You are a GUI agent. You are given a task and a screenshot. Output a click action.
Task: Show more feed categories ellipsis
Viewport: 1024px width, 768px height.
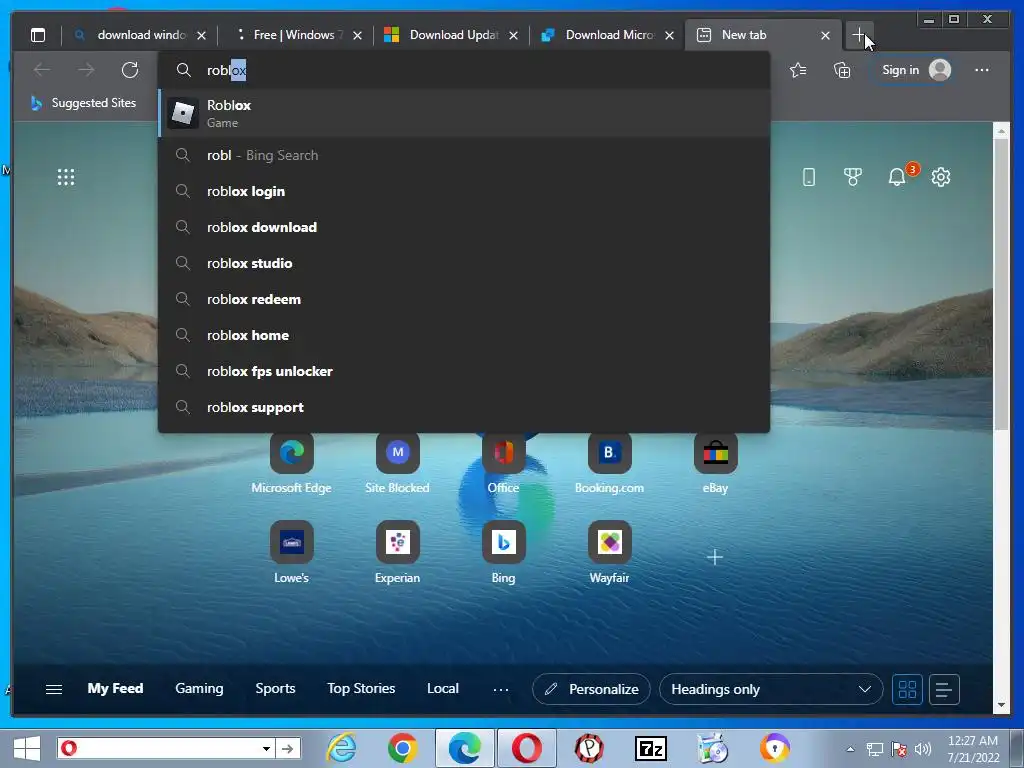point(501,689)
